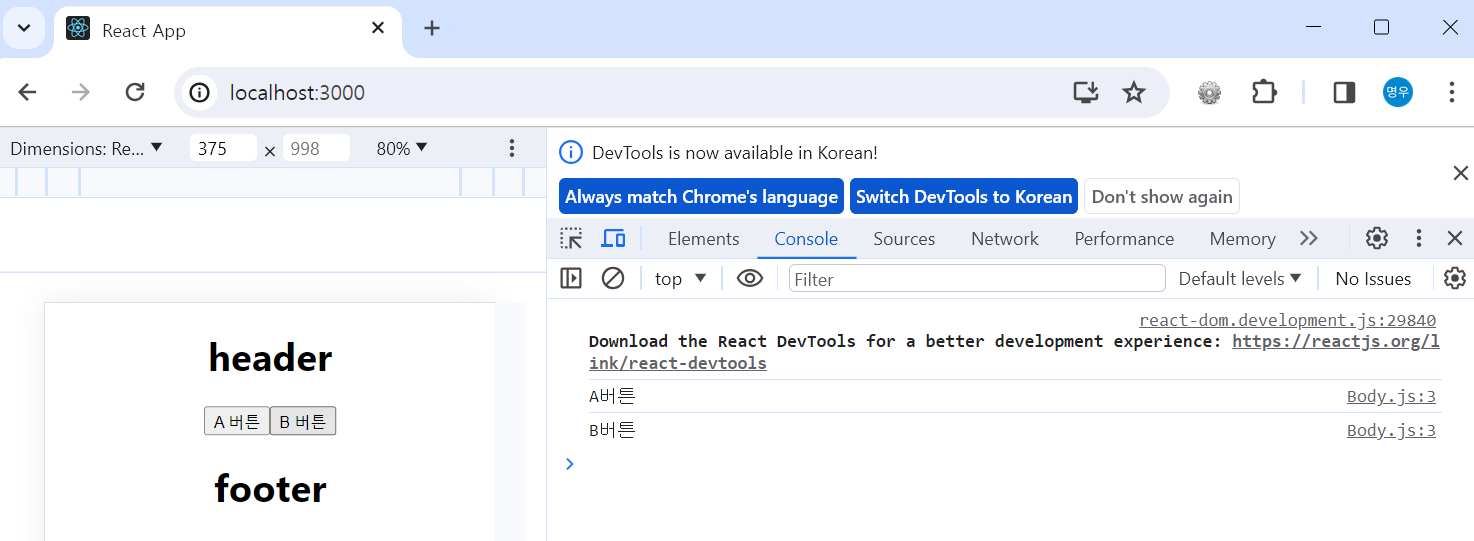Open Body.js:3 link for A버튼 log
Viewport: 1474px width, 541px height.
tap(1391, 396)
